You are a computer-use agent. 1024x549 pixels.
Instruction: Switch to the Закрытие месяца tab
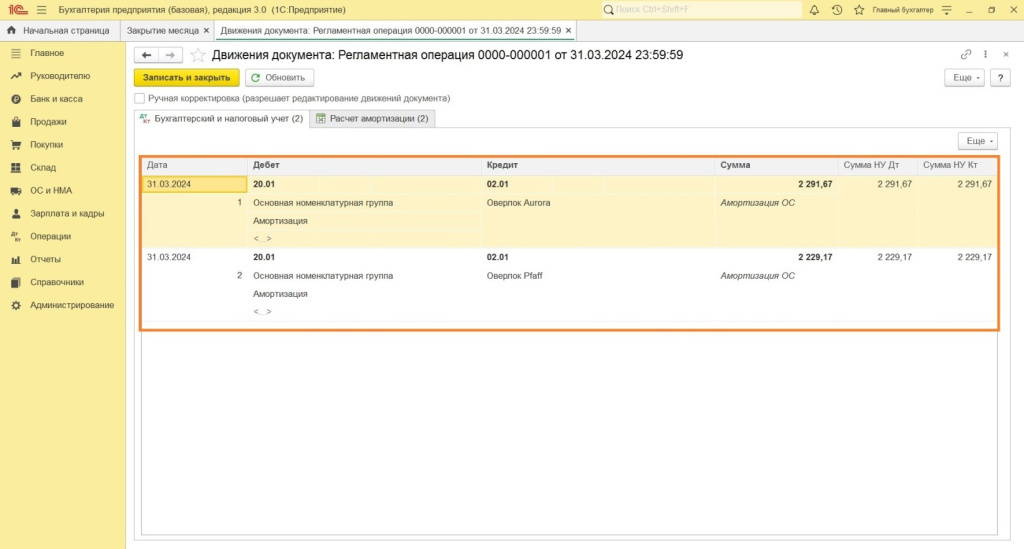pyautogui.click(x=162, y=31)
